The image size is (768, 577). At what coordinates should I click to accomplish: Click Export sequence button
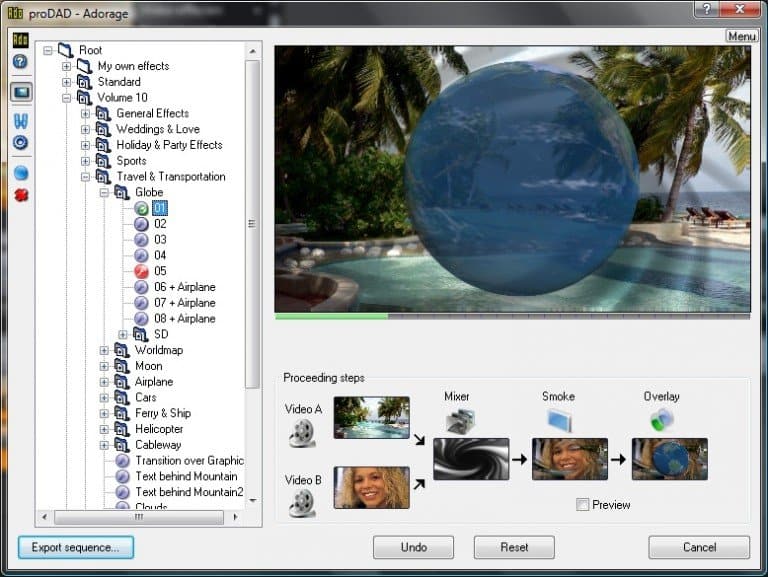click(75, 547)
